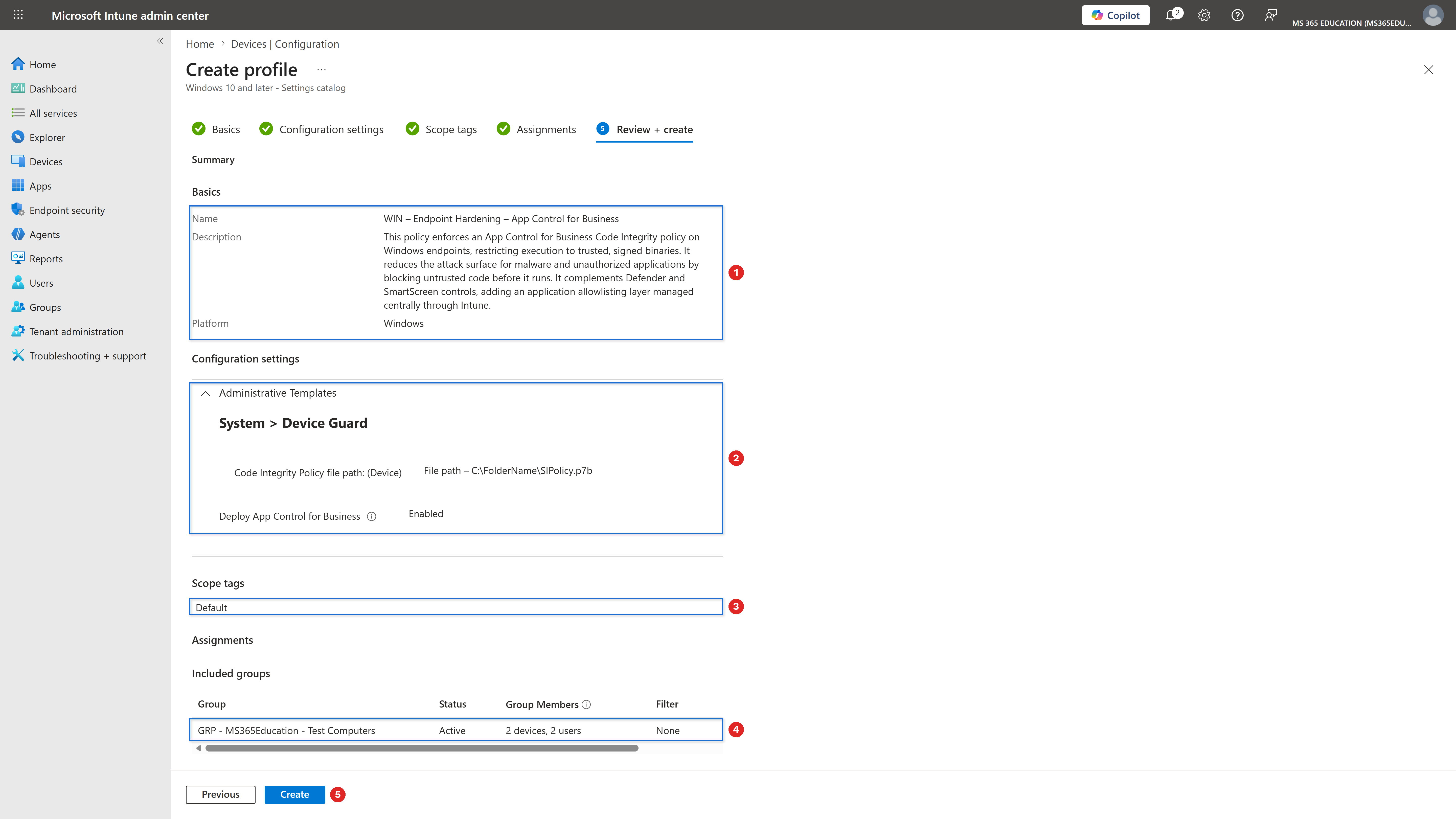Image resolution: width=1456 pixels, height=819 pixels.
Task: Click the Filter value None
Action: pos(668,730)
